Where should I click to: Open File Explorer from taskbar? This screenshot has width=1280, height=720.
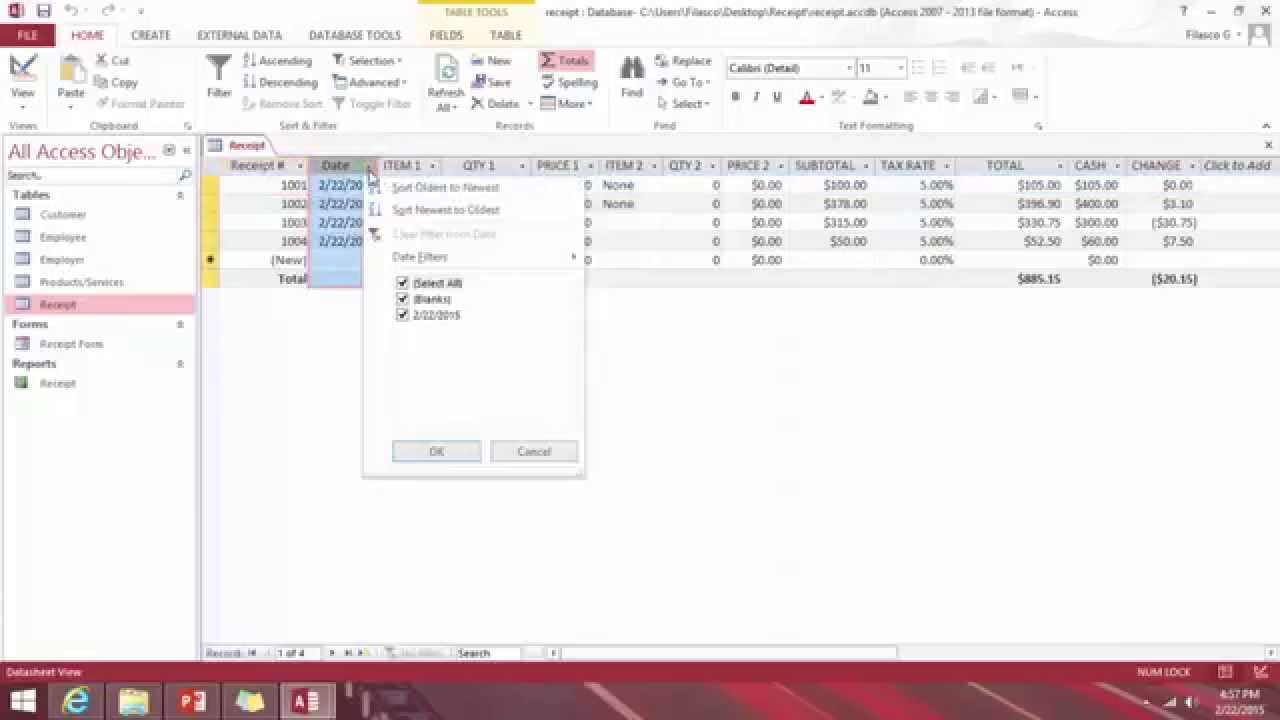click(x=134, y=702)
